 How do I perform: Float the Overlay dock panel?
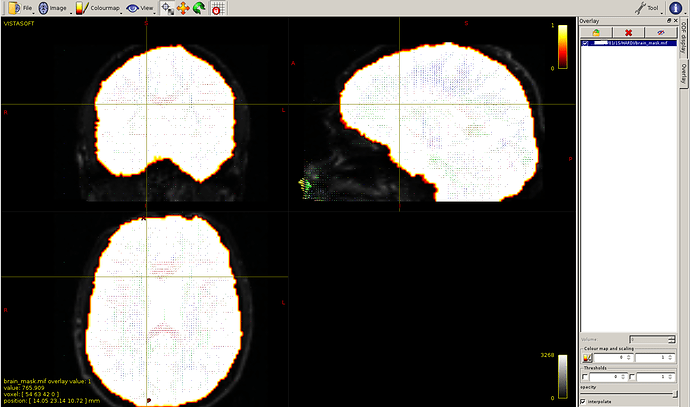pos(669,21)
